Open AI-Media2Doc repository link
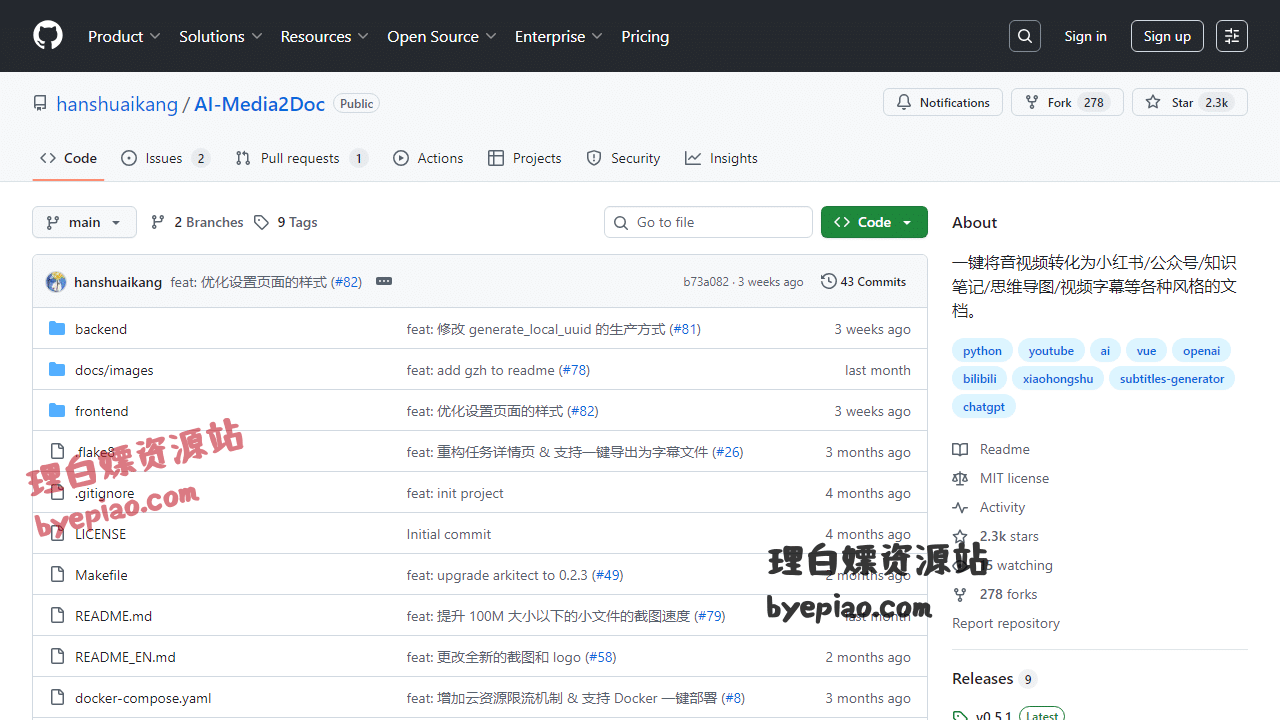 click(x=259, y=104)
